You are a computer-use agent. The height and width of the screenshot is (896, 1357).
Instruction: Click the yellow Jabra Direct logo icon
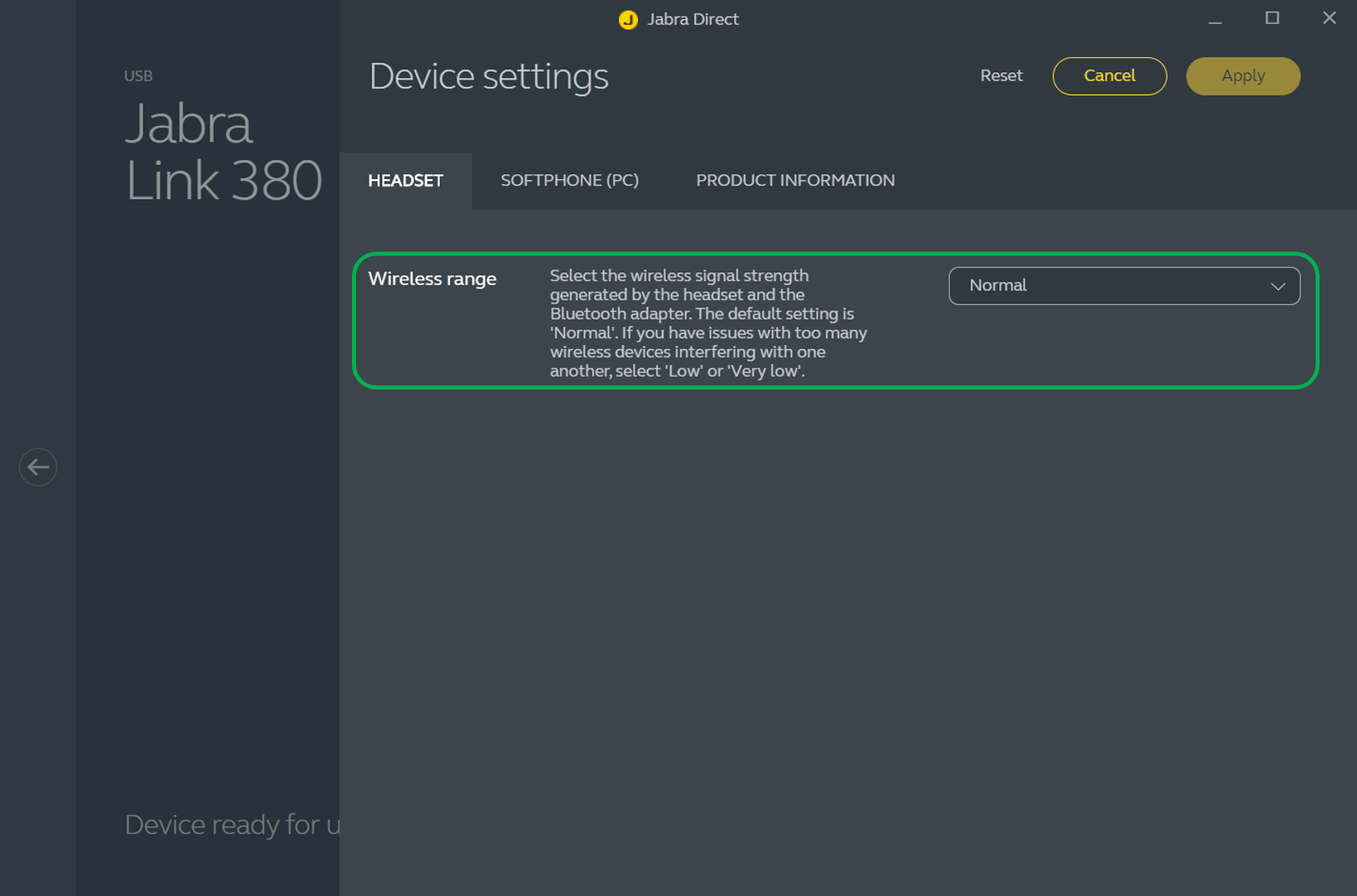click(x=628, y=20)
